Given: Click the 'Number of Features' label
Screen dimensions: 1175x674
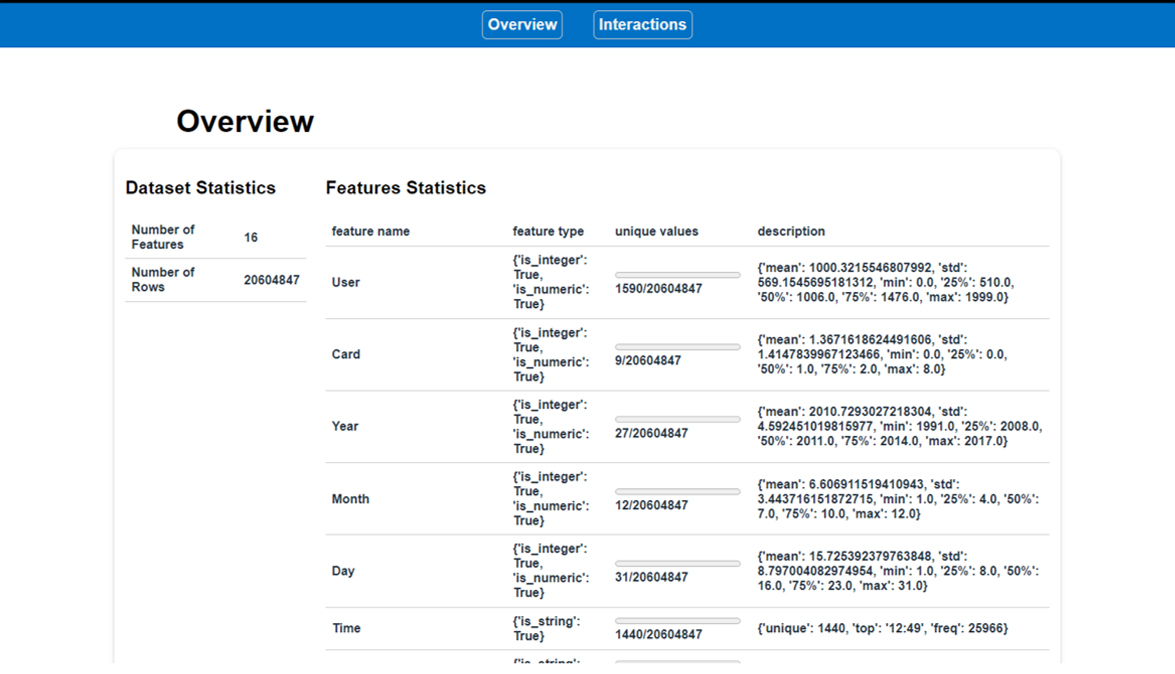Looking at the screenshot, I should 163,237.
